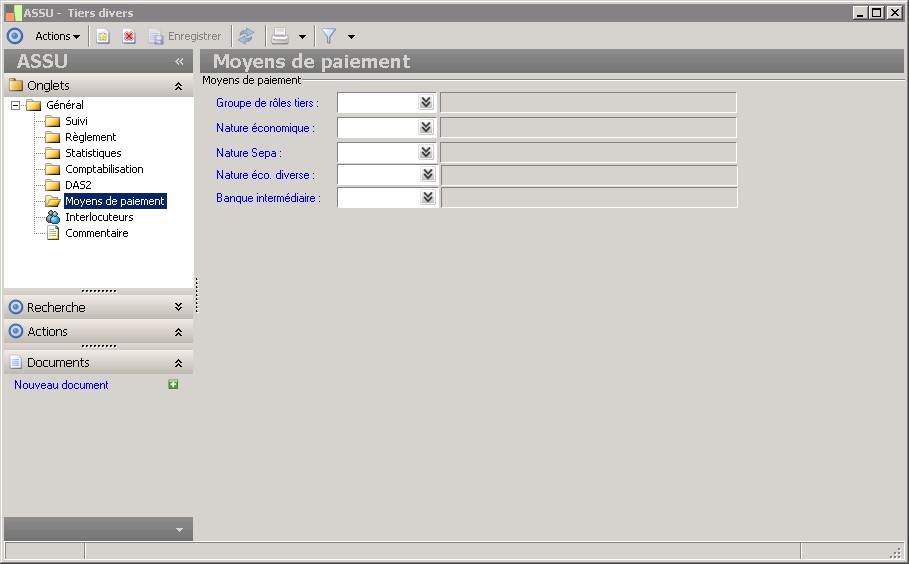Click the Nature Sepa input field
909x564 pixels.
378,152
